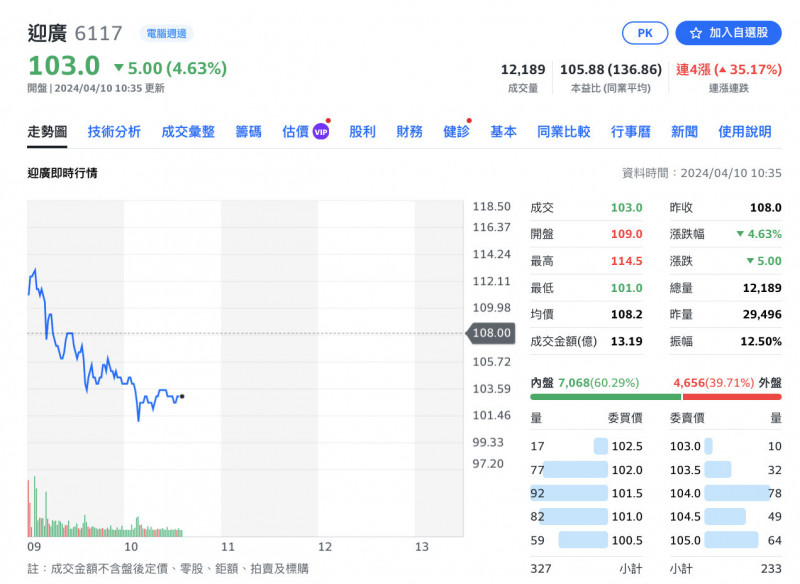This screenshot has height=584, width=800.
Task: Open the 電腦週邊 industry tag
Action: pos(166,34)
